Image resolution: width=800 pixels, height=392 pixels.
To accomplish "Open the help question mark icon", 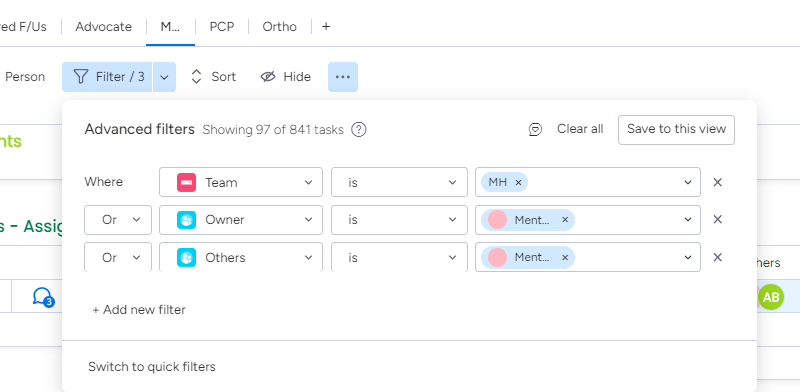I will click(x=359, y=130).
